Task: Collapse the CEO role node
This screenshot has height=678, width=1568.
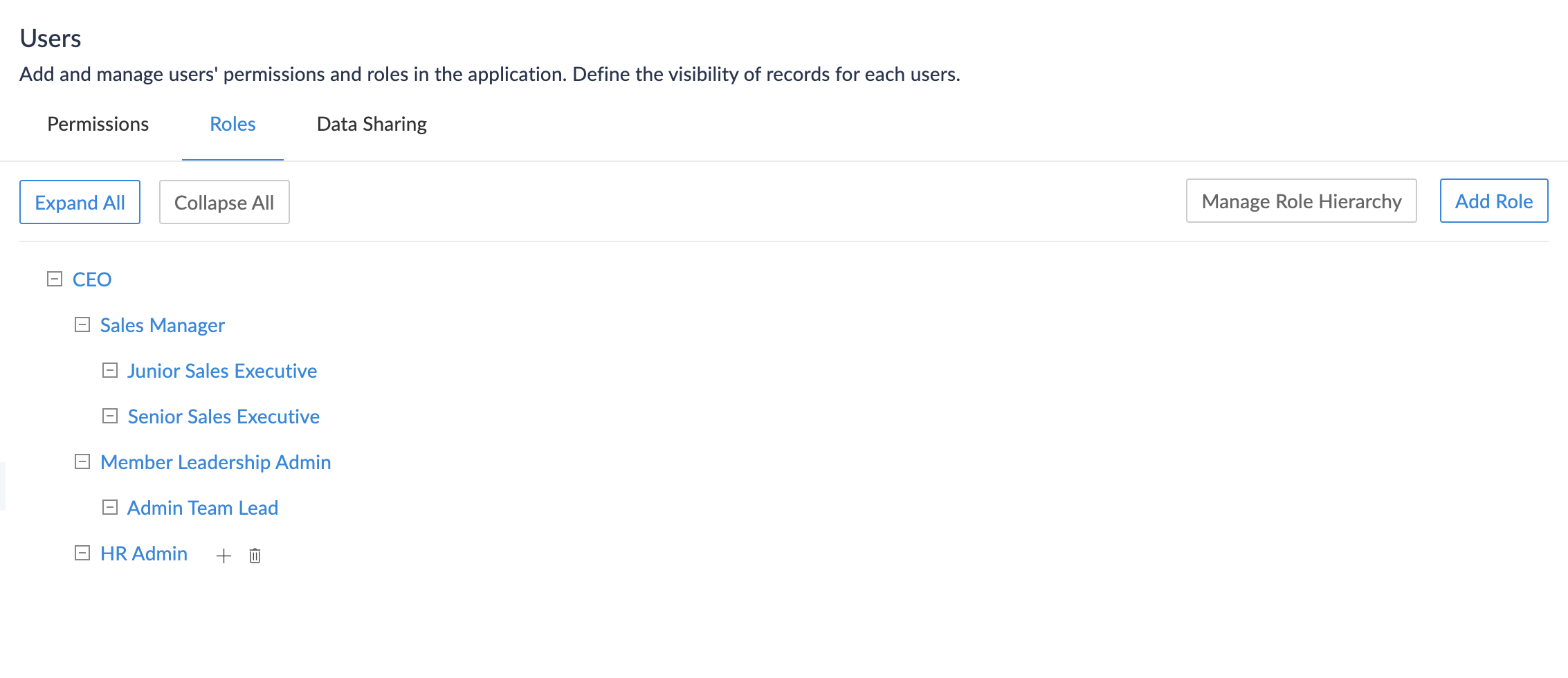Action: (x=55, y=280)
